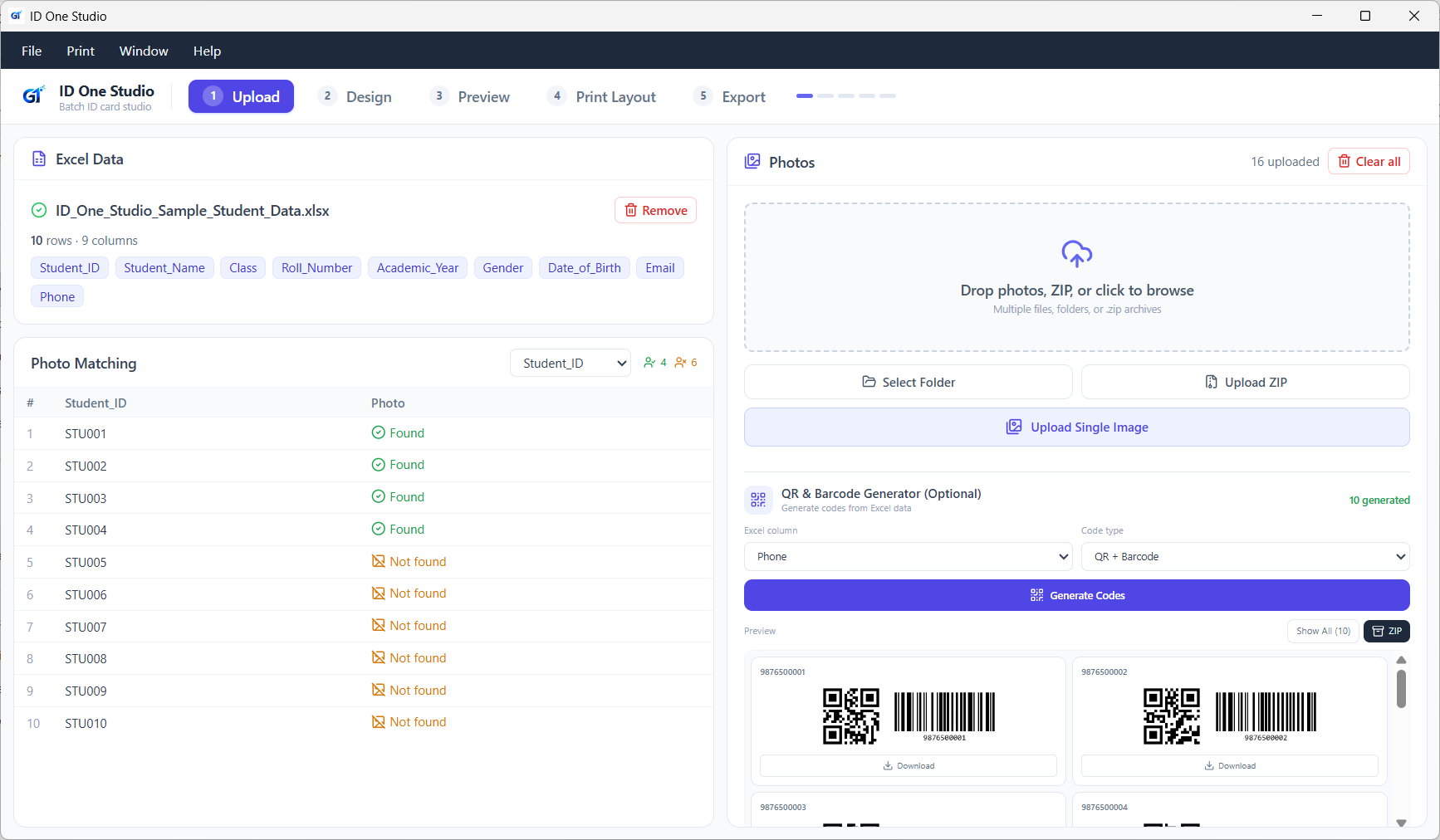Click the Not found icon for STU008
The height and width of the screenshot is (840, 1440).
pyautogui.click(x=379, y=657)
